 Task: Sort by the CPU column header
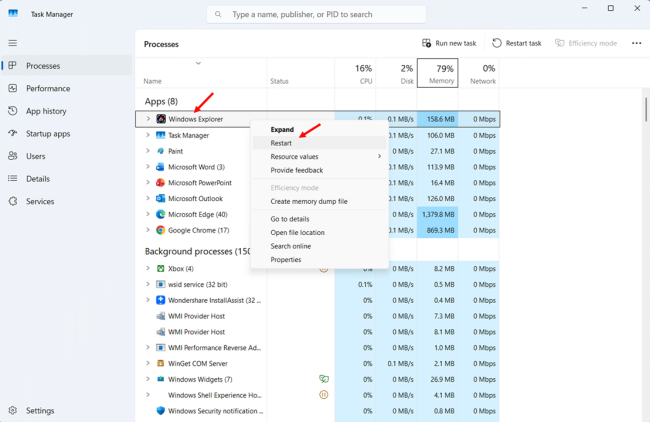tap(355, 73)
